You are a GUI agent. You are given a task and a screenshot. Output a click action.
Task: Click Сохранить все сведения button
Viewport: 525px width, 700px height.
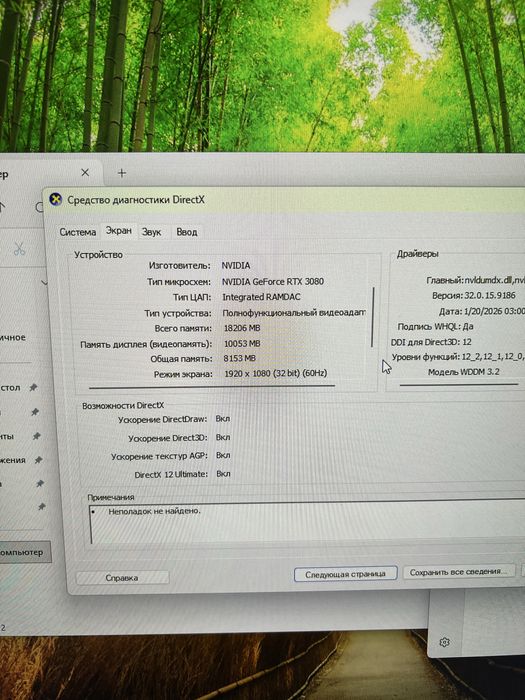coord(458,572)
